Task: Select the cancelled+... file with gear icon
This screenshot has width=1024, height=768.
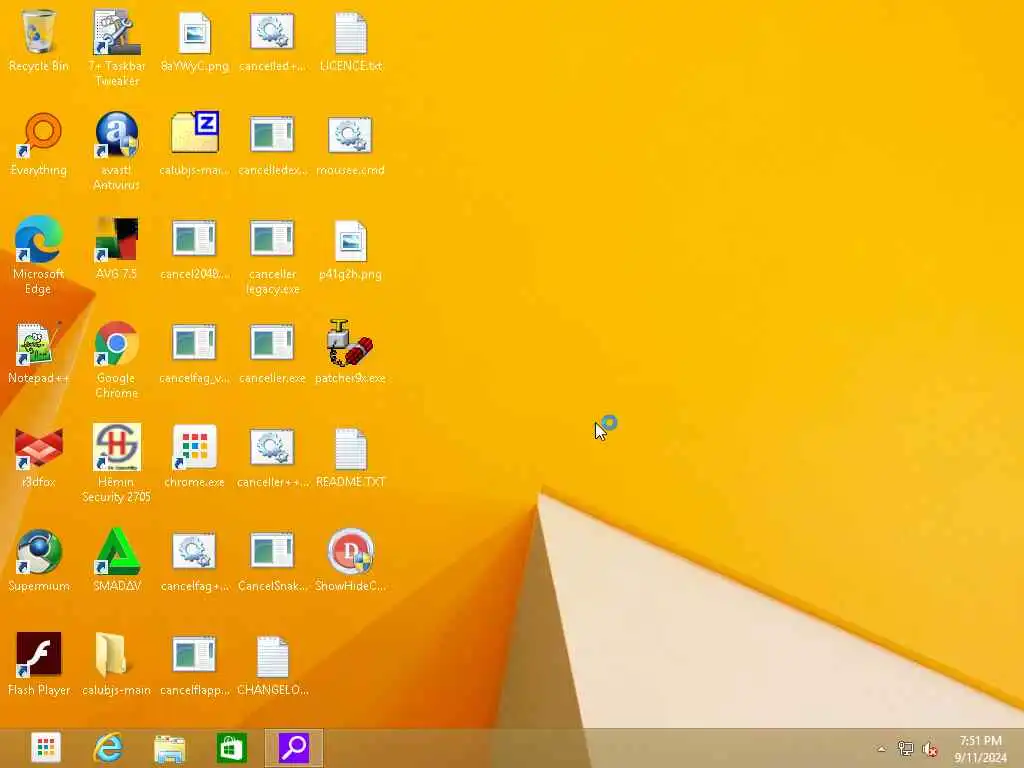Action: point(272,31)
